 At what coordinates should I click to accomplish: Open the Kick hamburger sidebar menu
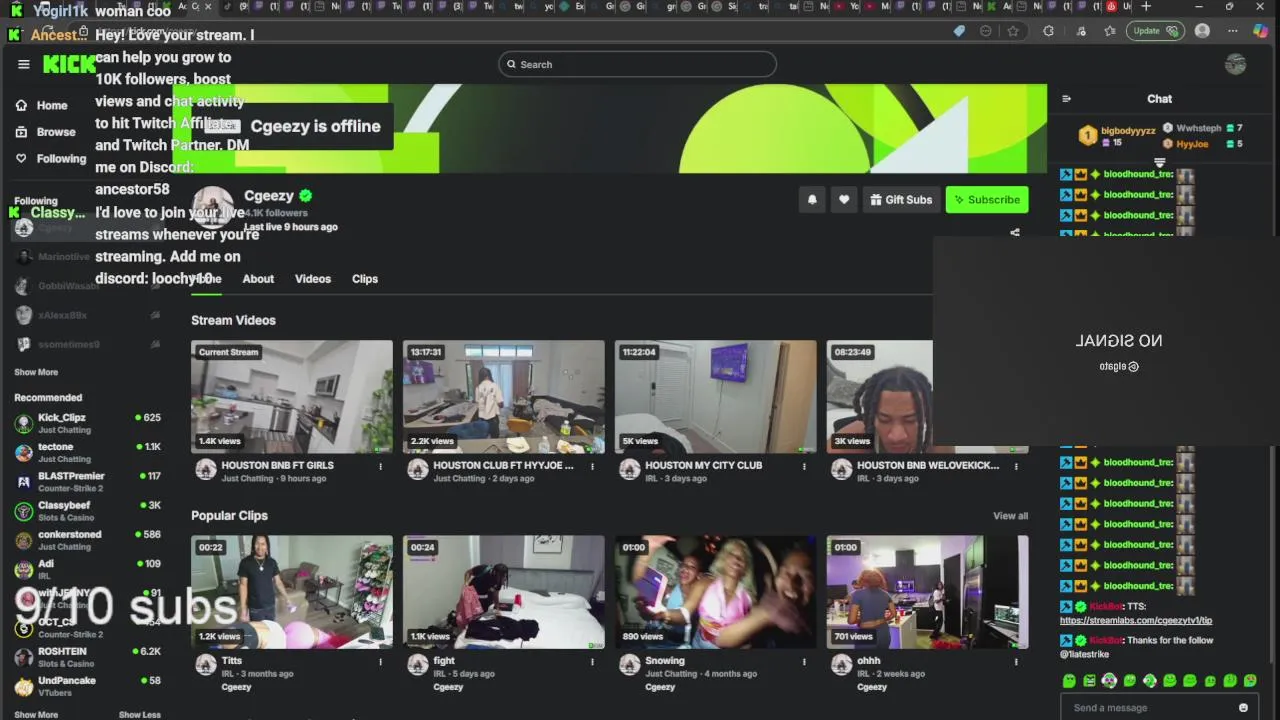(x=24, y=64)
